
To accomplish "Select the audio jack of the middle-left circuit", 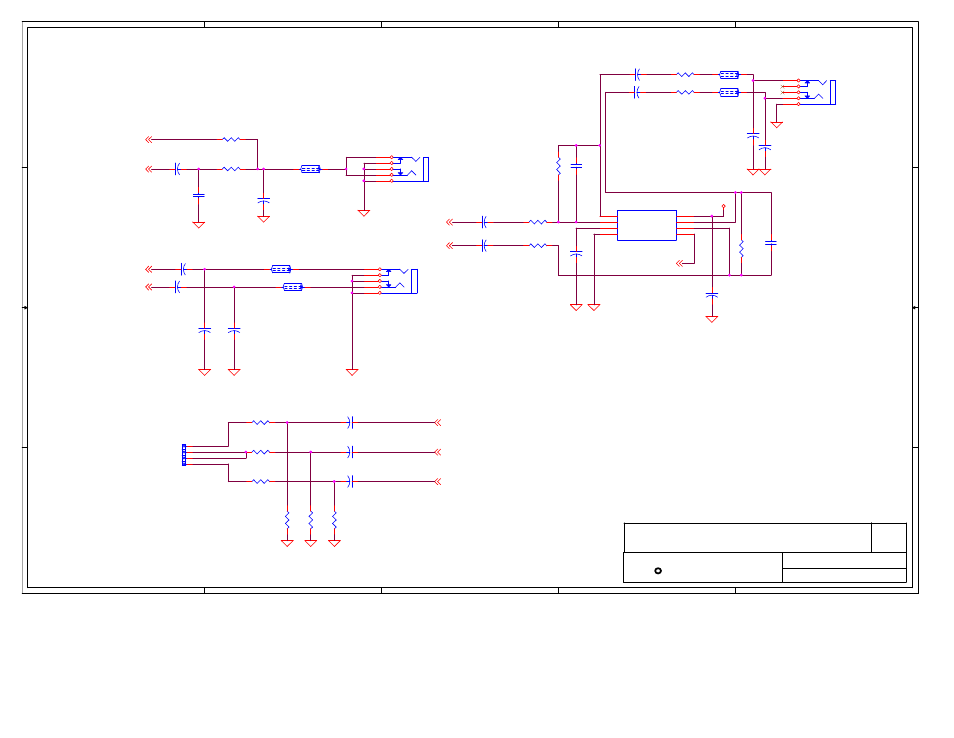I will tap(399, 281).
